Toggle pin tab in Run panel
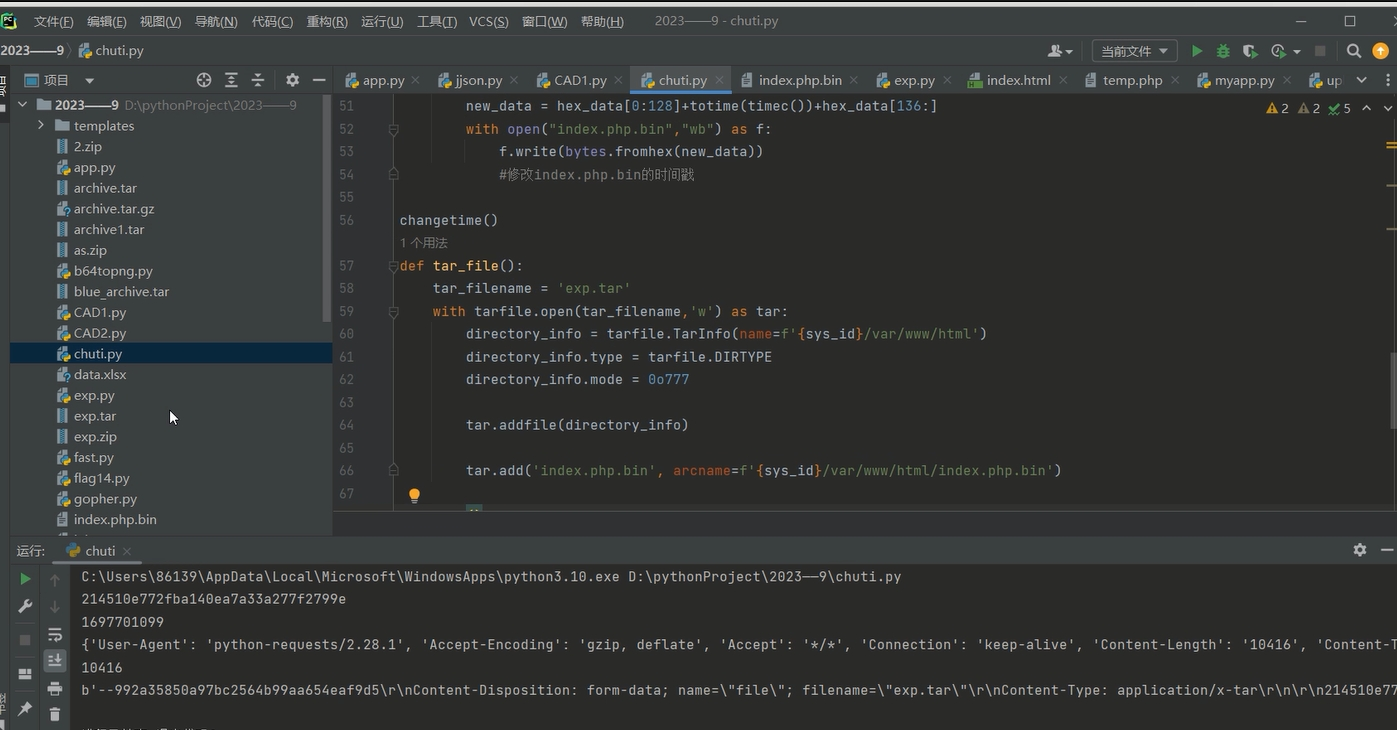Viewport: 1397px width, 730px height. 25,709
